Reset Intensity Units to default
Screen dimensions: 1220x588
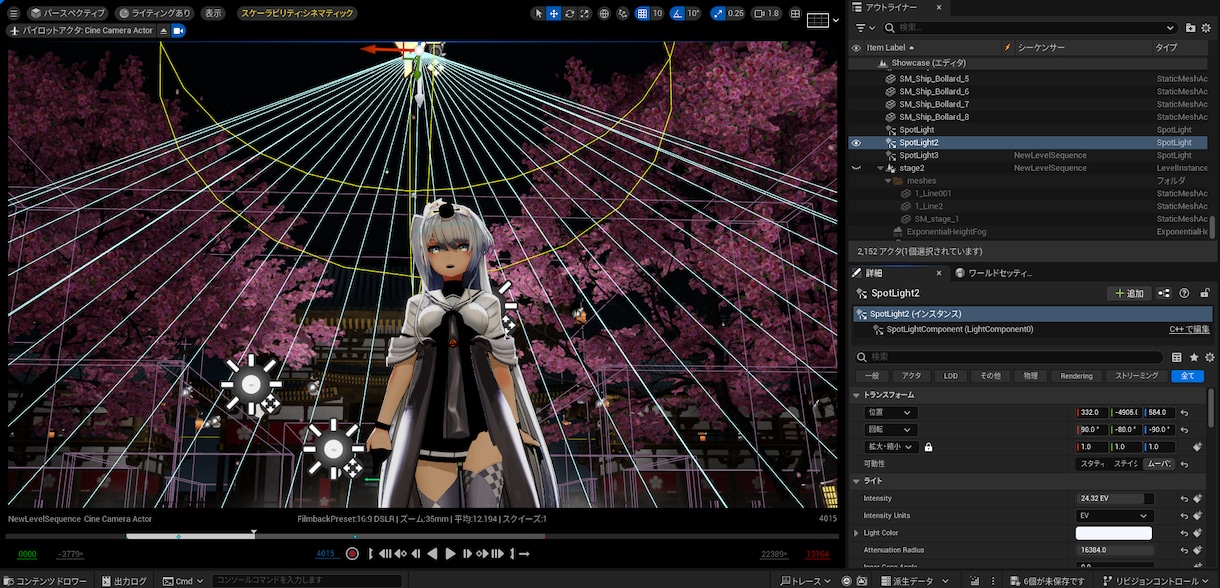pyautogui.click(x=1185, y=516)
